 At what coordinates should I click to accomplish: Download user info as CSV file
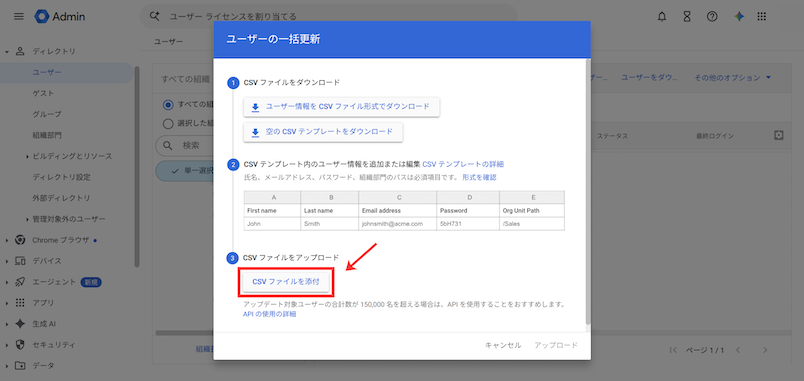point(341,107)
